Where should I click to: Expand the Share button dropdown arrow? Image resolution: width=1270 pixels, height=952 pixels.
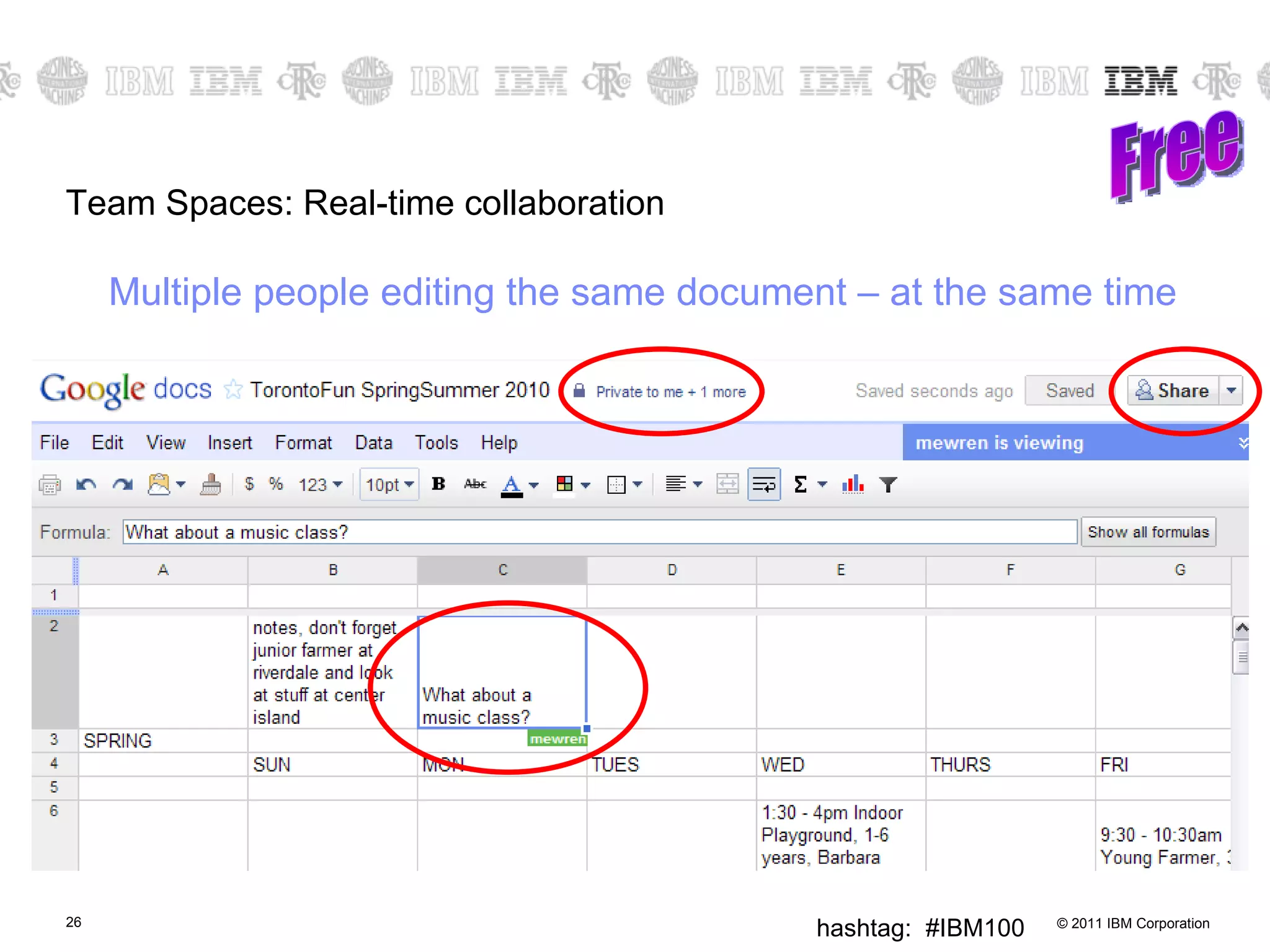1232,390
